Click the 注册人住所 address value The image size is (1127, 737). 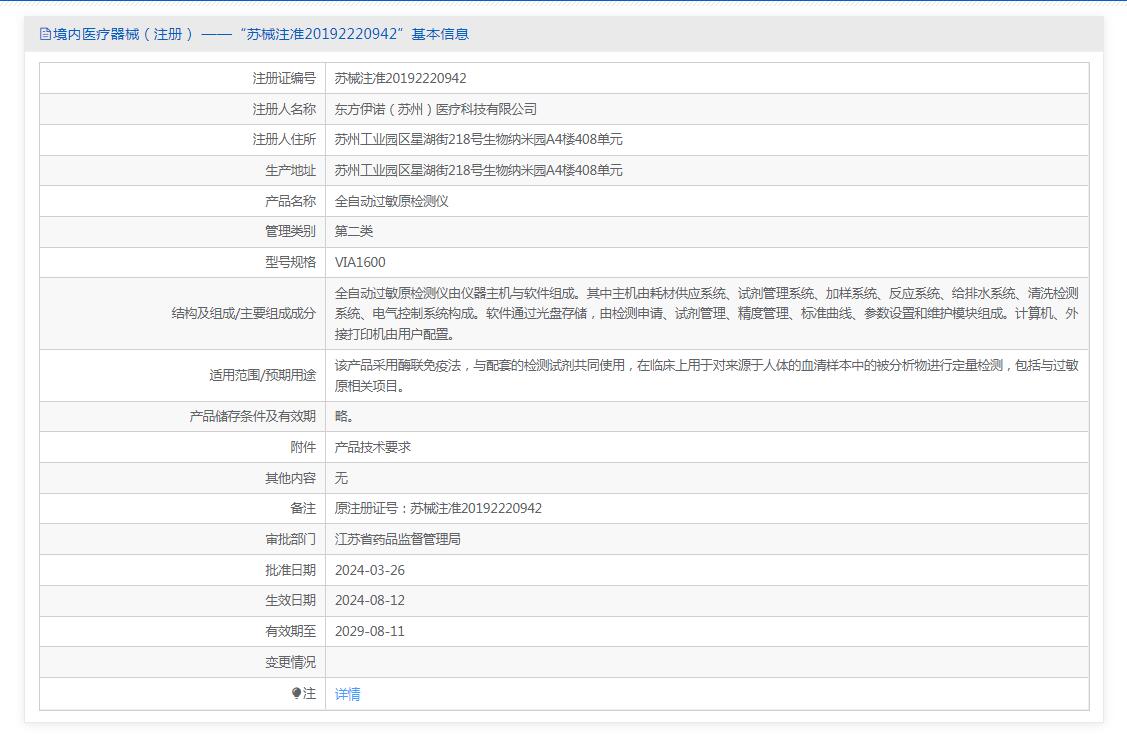pyautogui.click(x=478, y=139)
